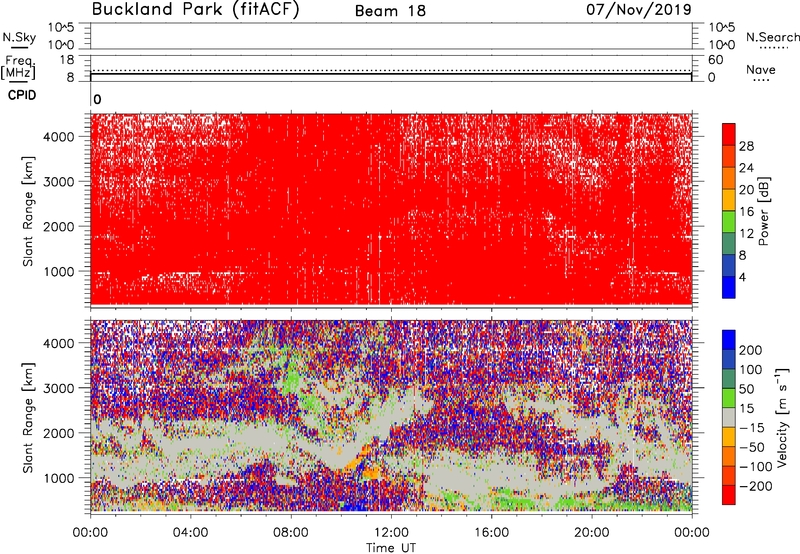Click the 'Beam 18' label
The height and width of the screenshot is (554, 800).
(x=390, y=11)
